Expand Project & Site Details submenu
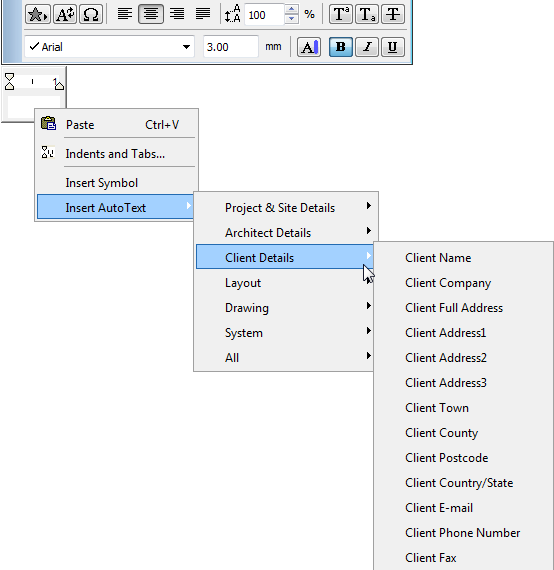Image resolution: width=554 pixels, height=570 pixels. [x=285, y=208]
